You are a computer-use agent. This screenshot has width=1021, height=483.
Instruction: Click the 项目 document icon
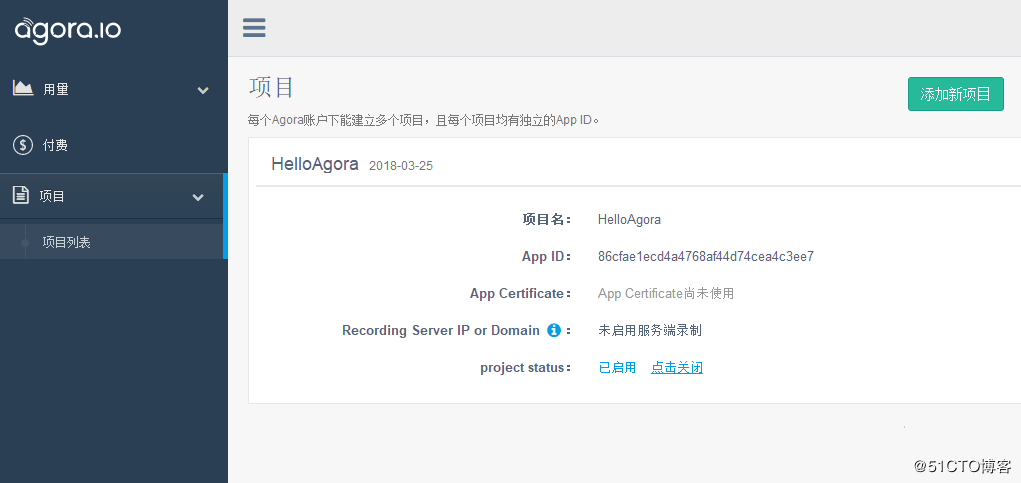[21, 195]
